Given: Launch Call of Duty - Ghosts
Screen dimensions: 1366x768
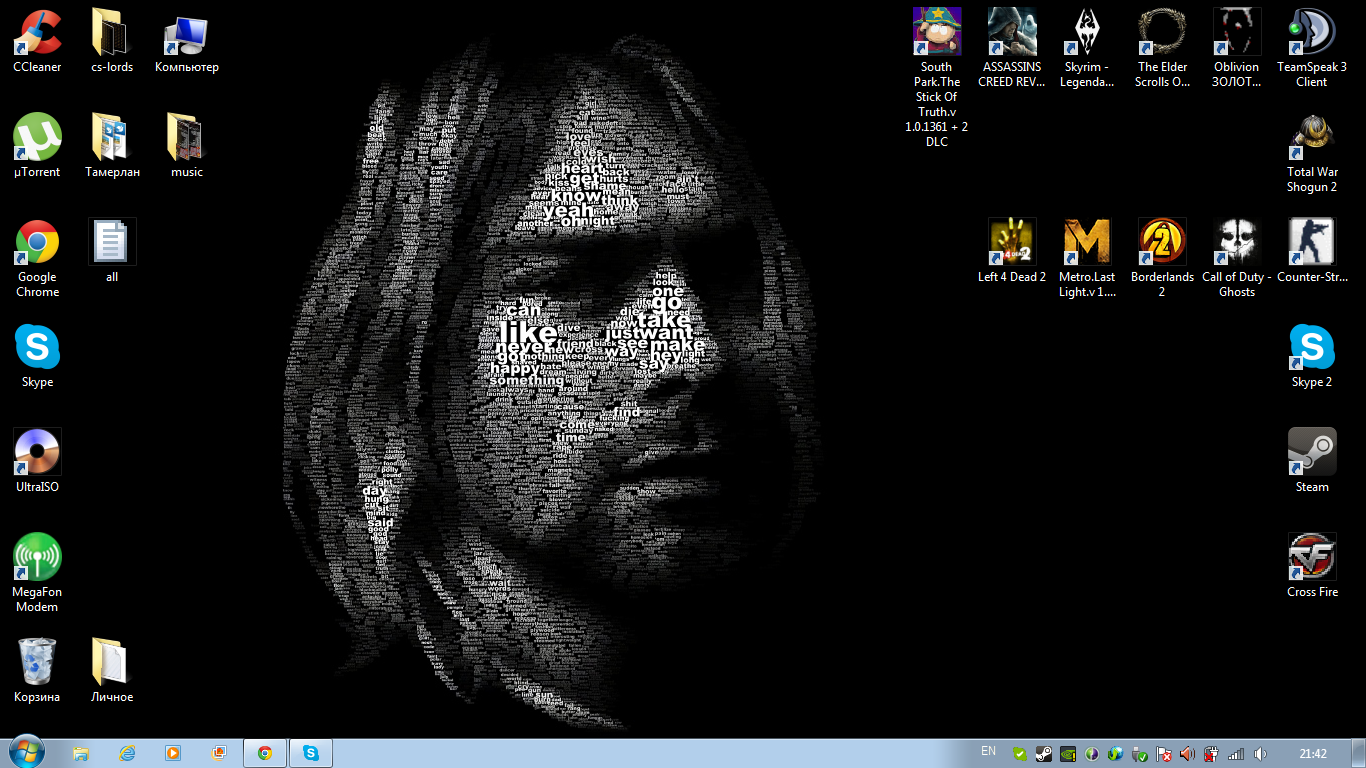Looking at the screenshot, I should click(x=1237, y=259).
